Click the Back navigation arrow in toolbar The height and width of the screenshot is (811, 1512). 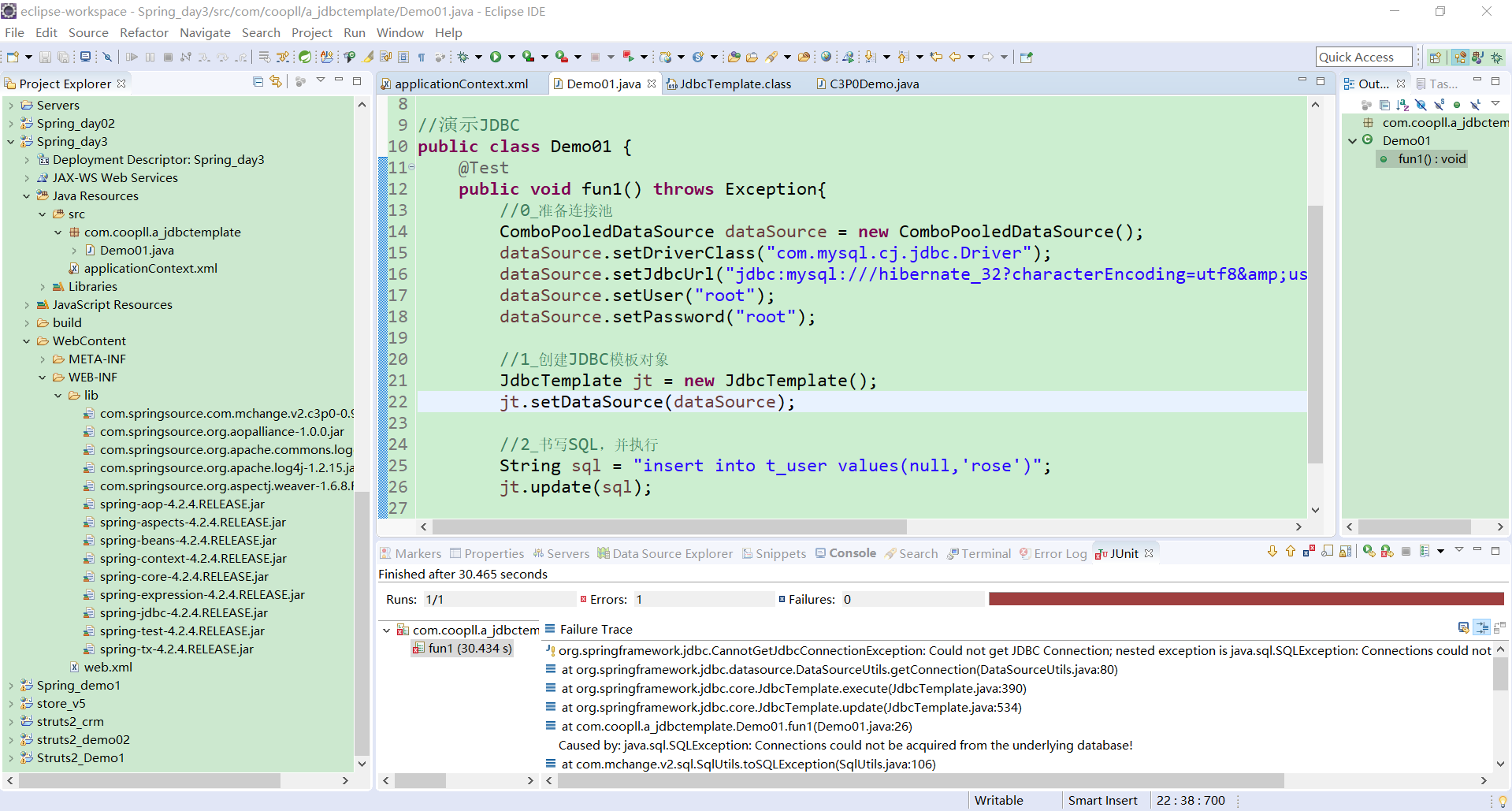[955, 57]
